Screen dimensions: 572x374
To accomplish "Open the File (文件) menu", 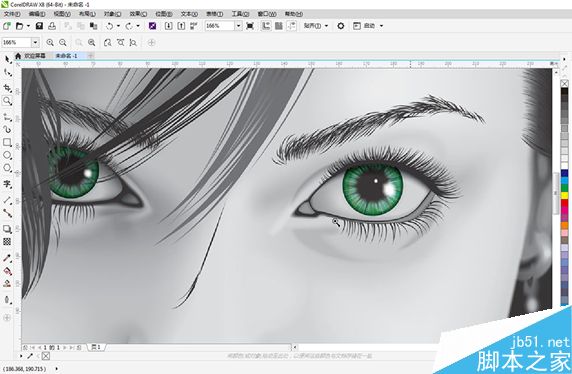I will [x=12, y=14].
